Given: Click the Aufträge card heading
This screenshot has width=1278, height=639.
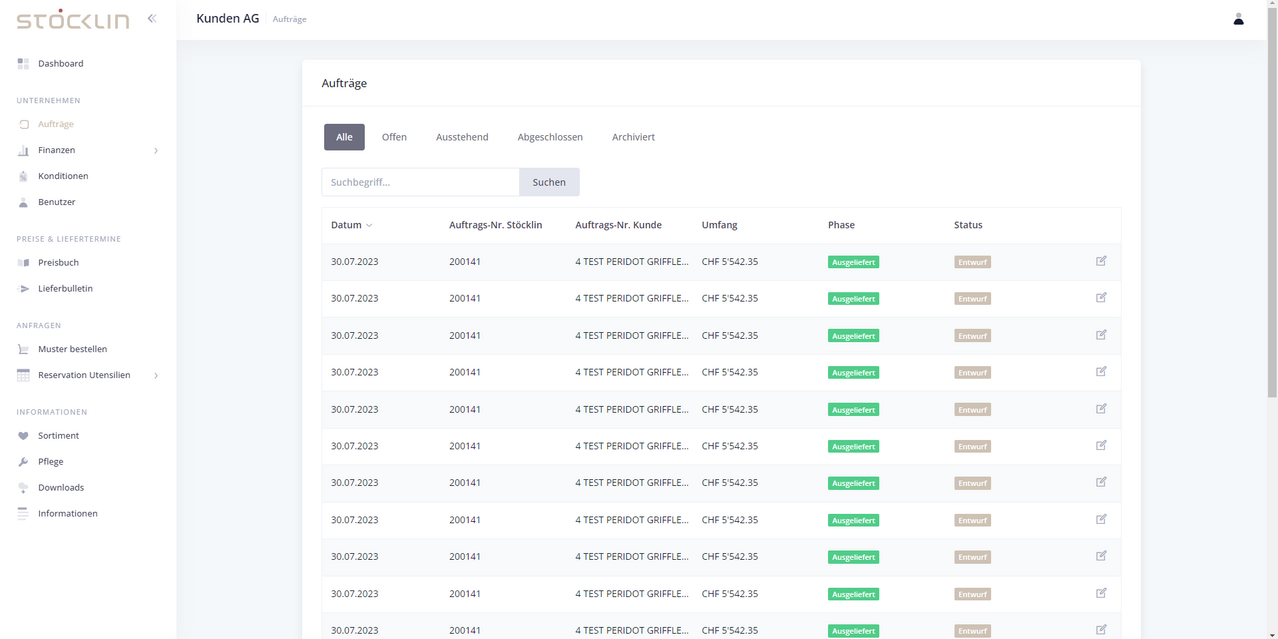Looking at the screenshot, I should [x=344, y=83].
